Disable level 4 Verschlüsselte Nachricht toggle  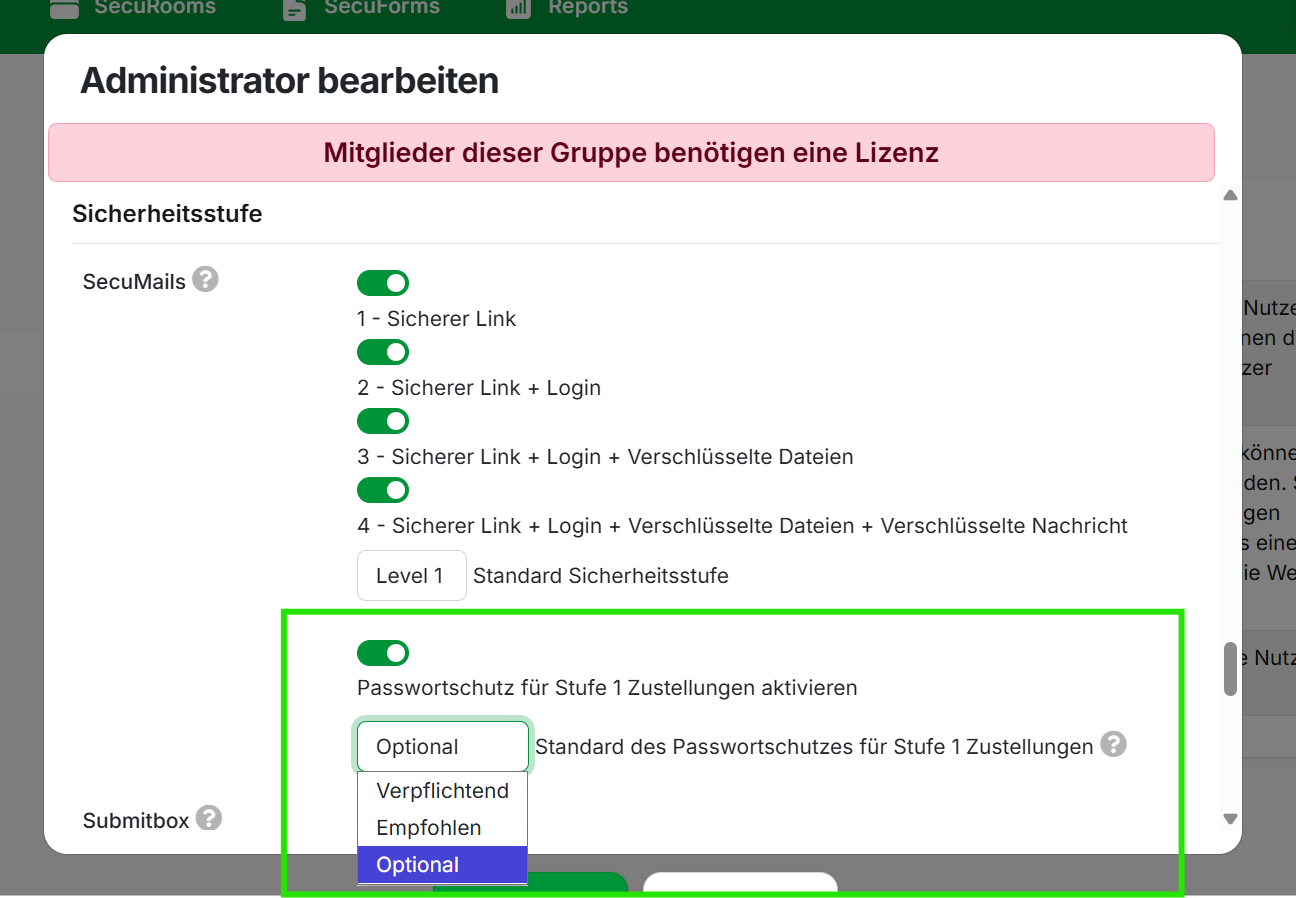point(383,490)
